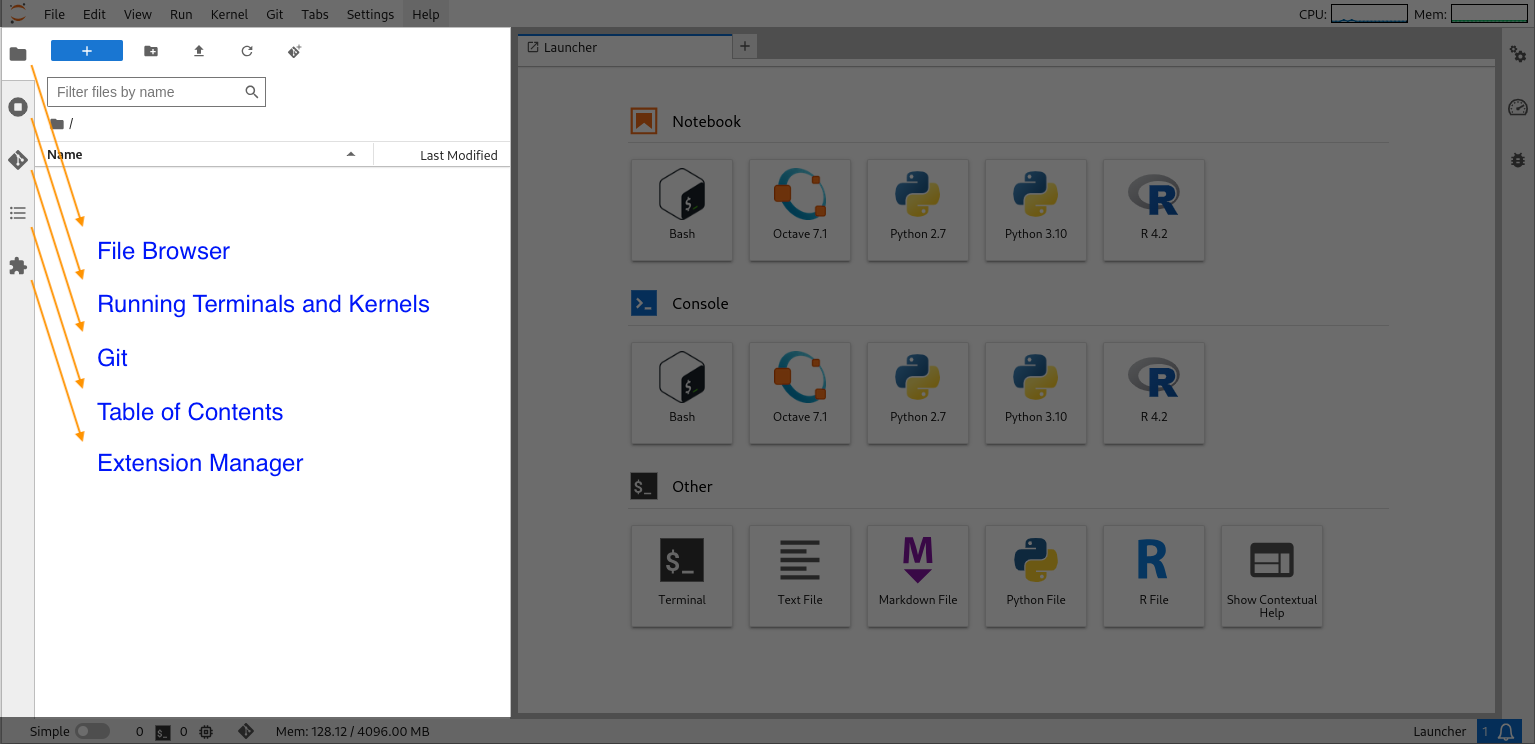
Task: Create a new Markdown File
Action: [918, 576]
